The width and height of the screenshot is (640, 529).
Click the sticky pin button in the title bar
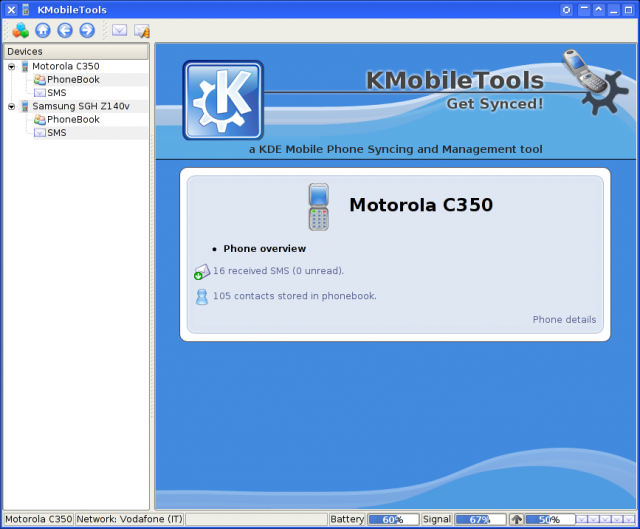(567, 10)
